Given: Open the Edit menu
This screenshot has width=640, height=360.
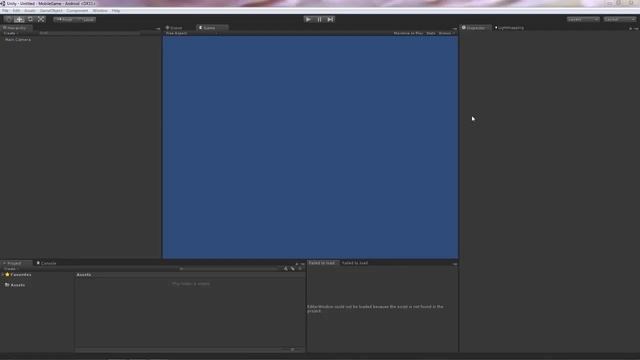Looking at the screenshot, I should click(16, 11).
